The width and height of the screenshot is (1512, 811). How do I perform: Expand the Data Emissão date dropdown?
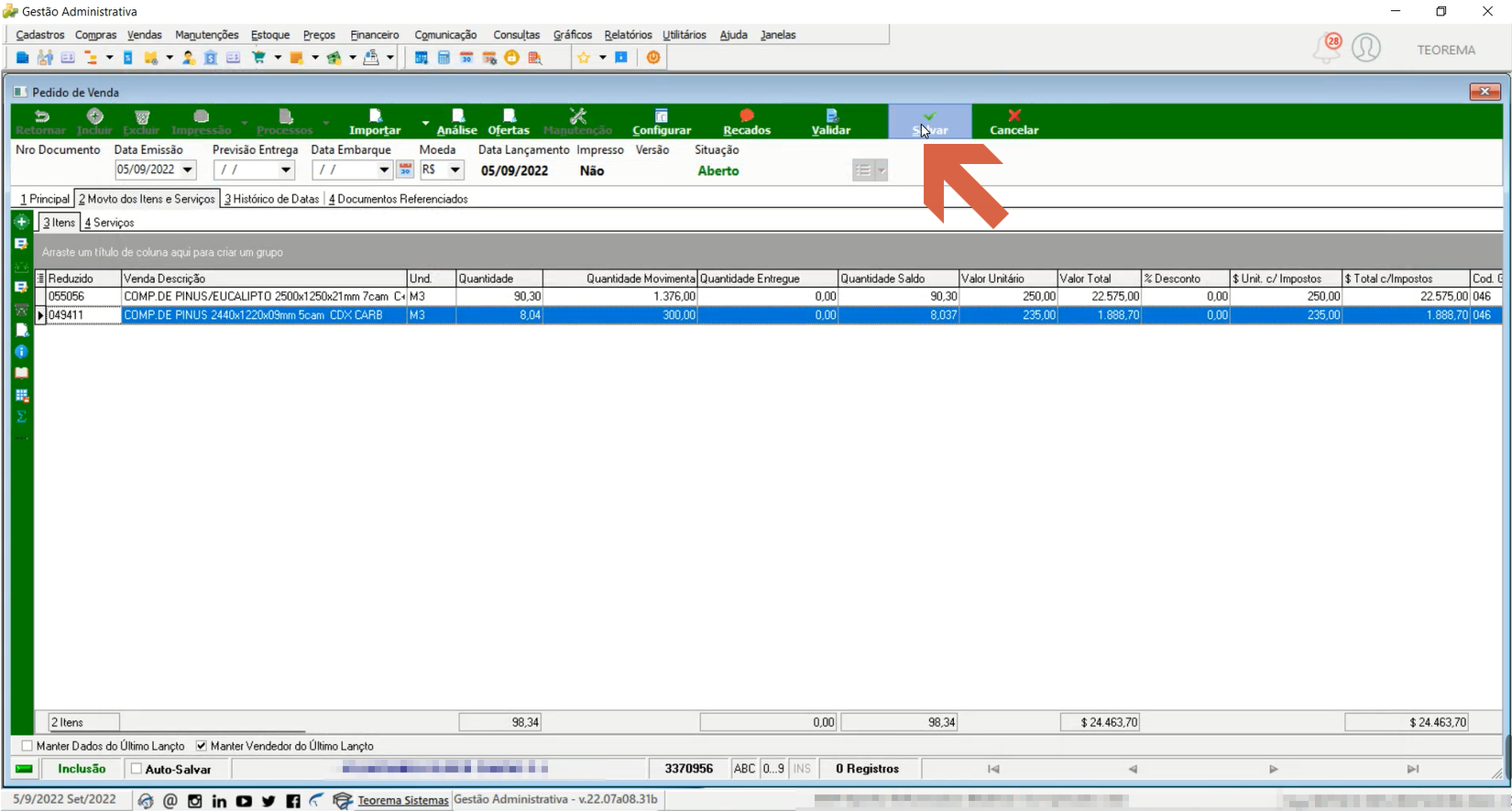[188, 170]
